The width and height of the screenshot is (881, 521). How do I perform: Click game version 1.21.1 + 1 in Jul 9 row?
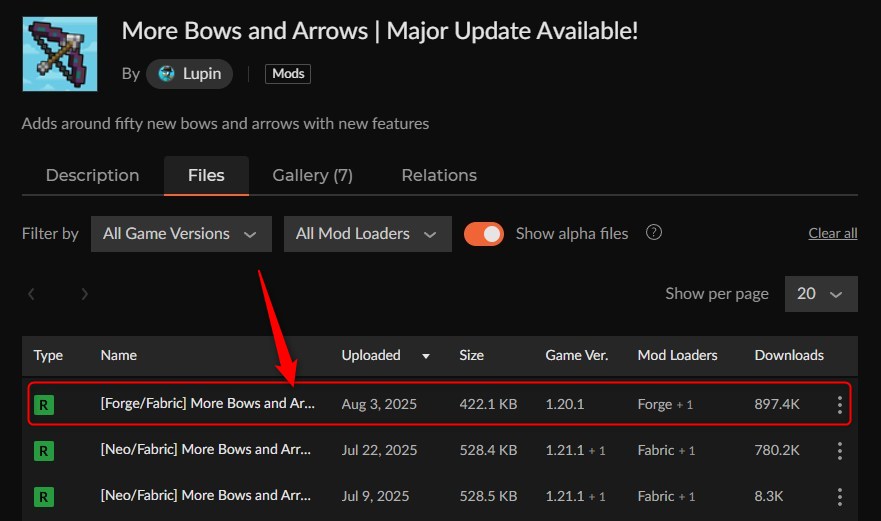575,496
